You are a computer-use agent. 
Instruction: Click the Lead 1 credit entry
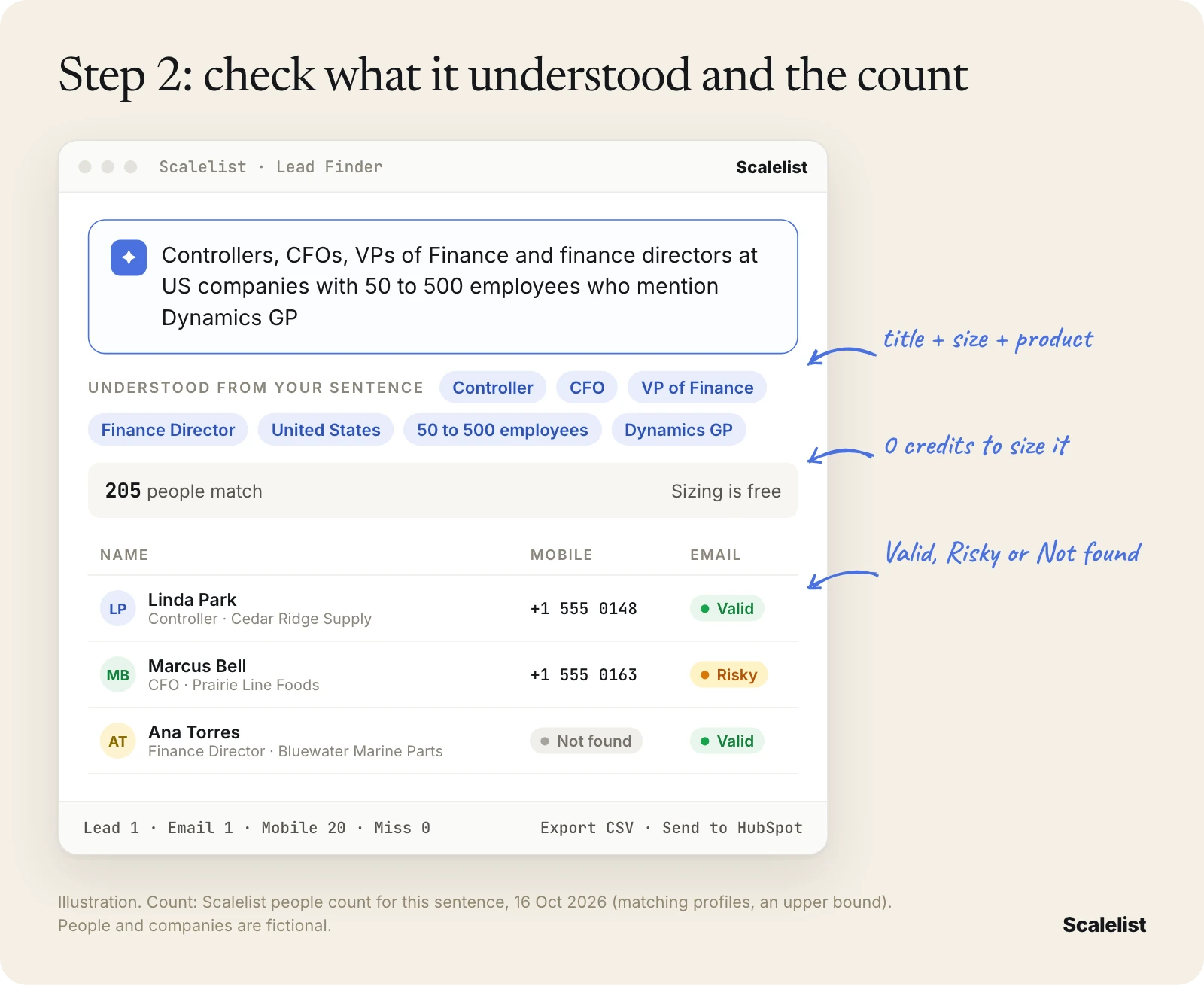pyautogui.click(x=111, y=828)
